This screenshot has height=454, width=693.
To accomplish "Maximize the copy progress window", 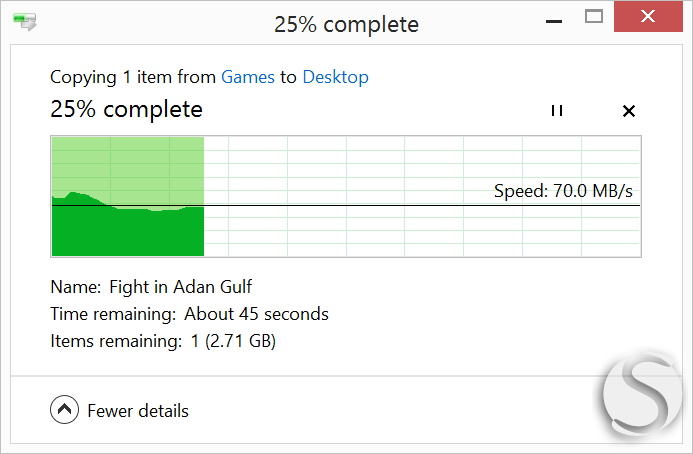I will [x=594, y=17].
